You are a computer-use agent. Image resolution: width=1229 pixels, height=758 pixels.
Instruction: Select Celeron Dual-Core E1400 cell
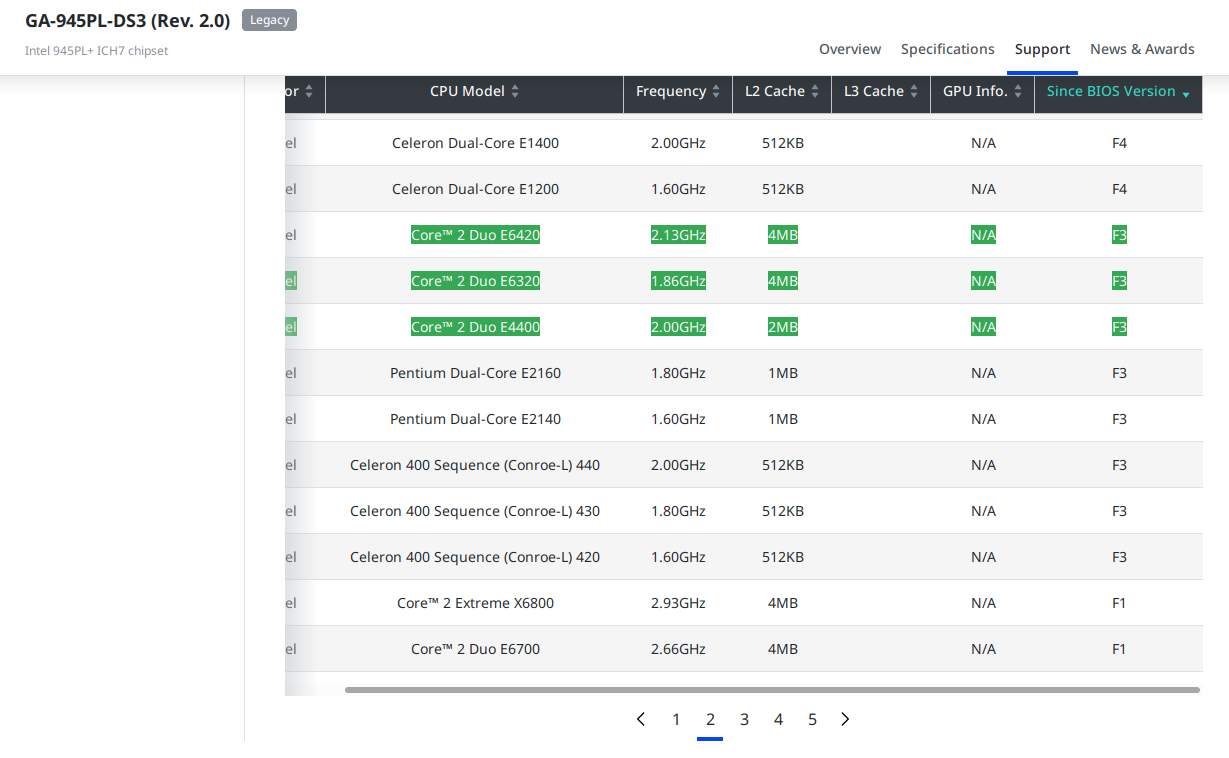(475, 143)
